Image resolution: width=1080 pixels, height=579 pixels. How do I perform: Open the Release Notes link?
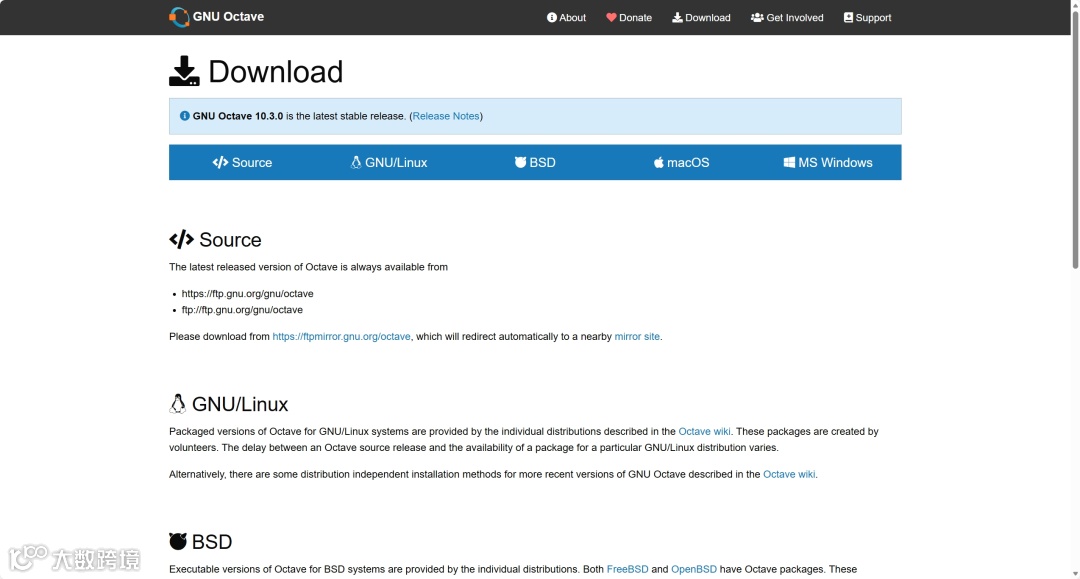(446, 116)
